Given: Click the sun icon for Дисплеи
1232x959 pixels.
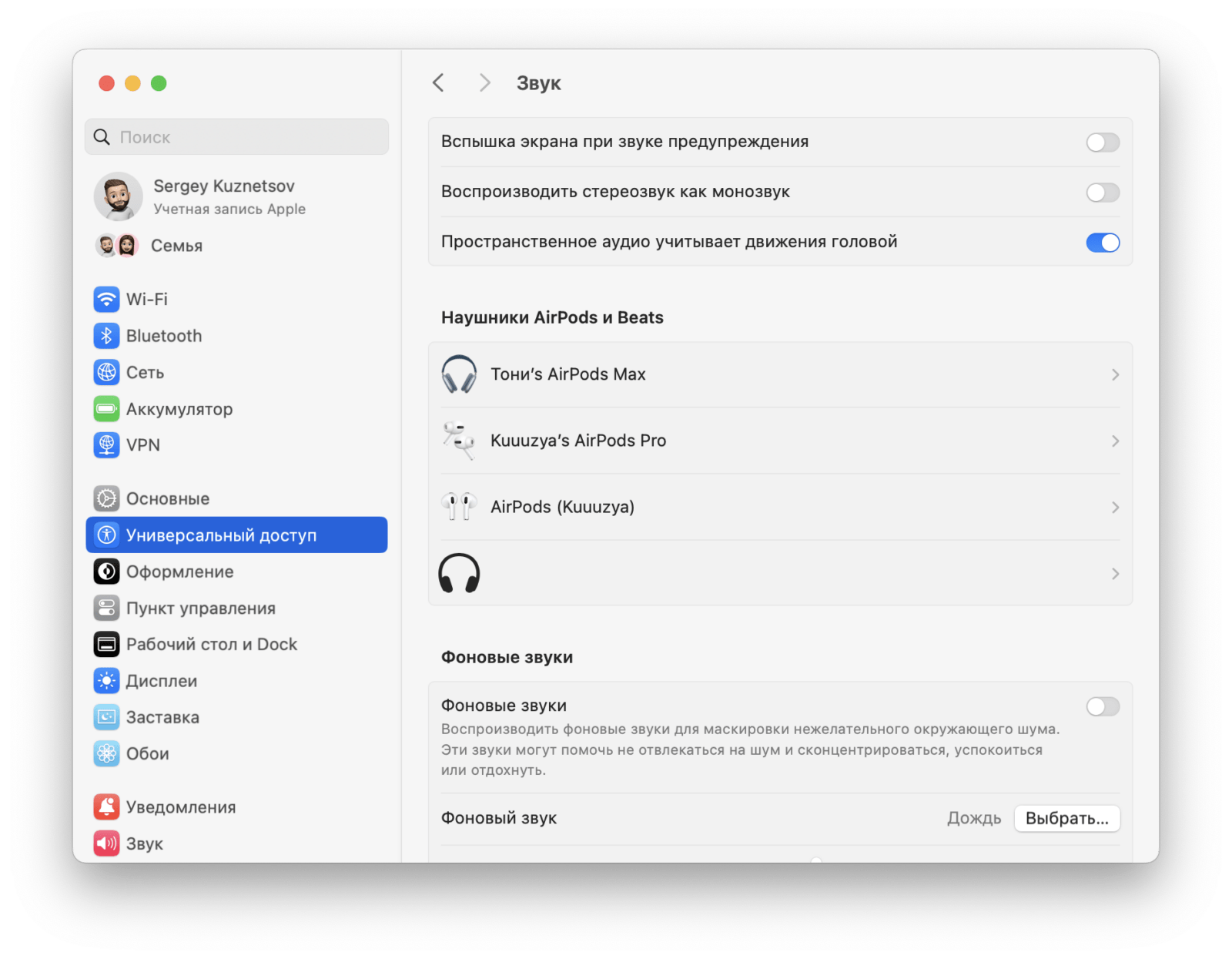Looking at the screenshot, I should (x=106, y=681).
